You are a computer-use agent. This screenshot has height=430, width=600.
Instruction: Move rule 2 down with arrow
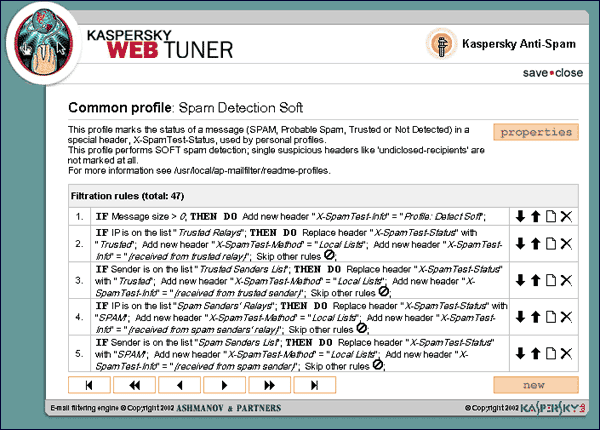520,244
